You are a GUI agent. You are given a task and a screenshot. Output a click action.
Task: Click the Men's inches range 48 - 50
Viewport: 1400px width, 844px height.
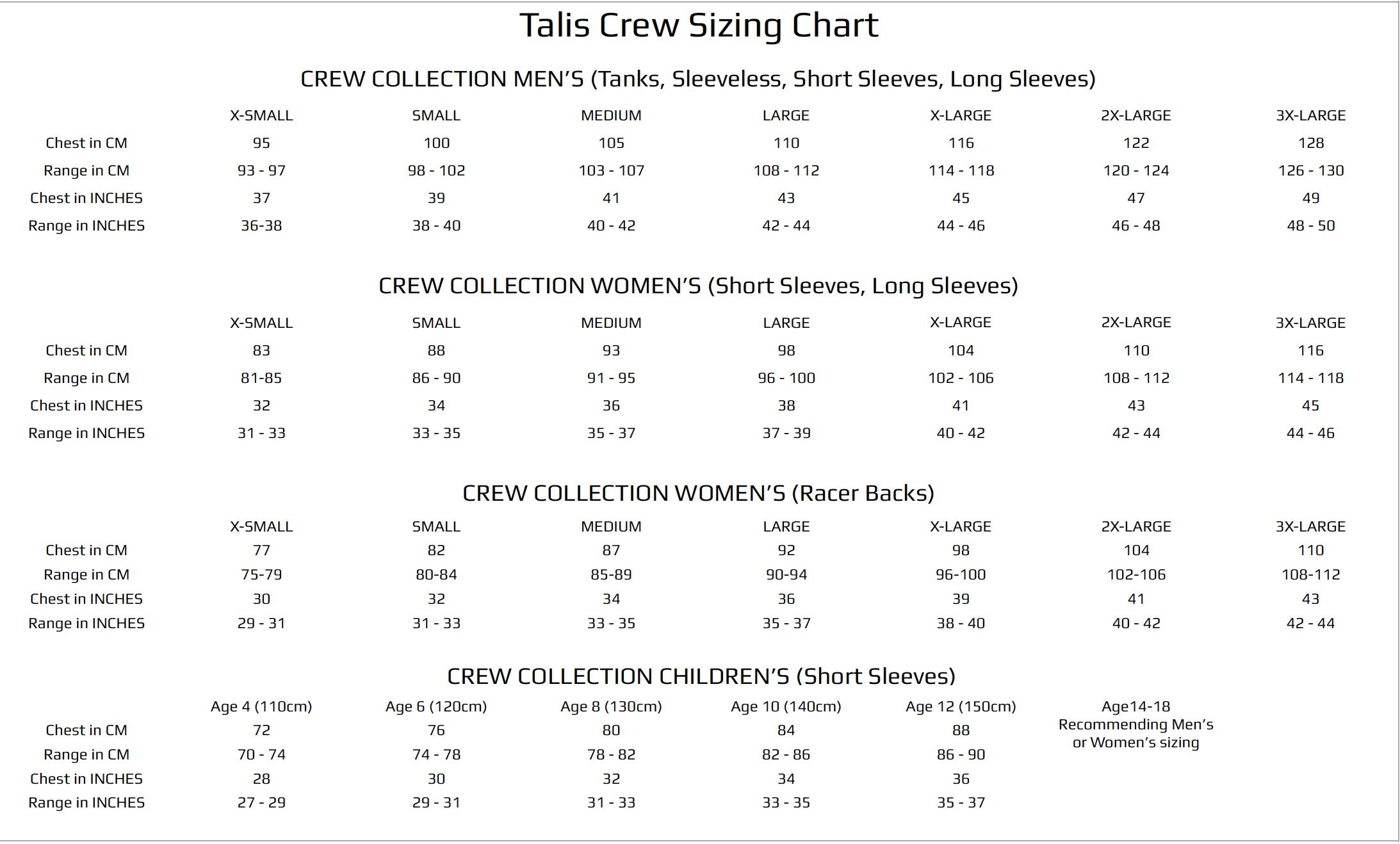pos(1311,225)
